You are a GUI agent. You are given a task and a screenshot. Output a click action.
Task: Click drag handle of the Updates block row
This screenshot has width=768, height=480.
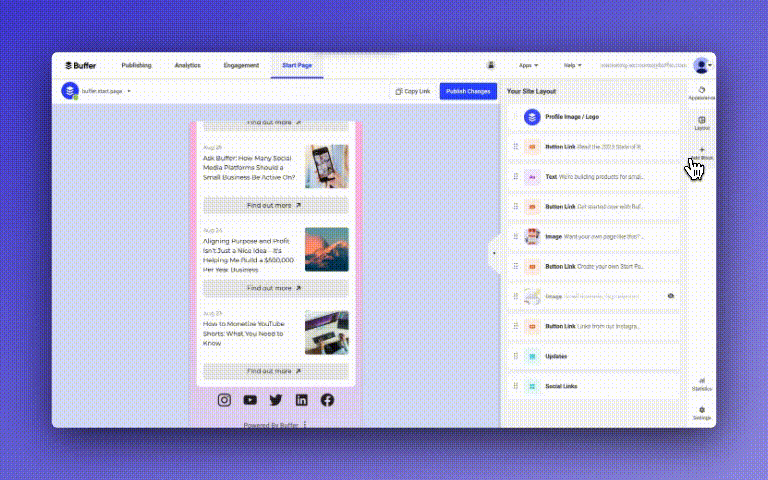[x=516, y=356]
